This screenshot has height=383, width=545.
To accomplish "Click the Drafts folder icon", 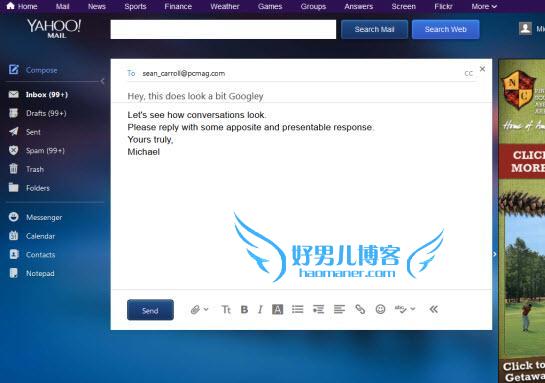I will [x=14, y=113].
